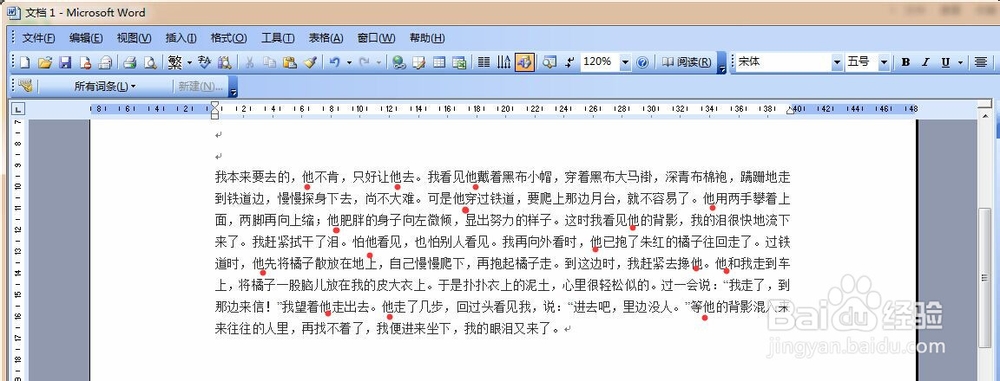Create a new blank document
Image resolution: width=1000 pixels, height=381 pixels.
click(x=25, y=63)
